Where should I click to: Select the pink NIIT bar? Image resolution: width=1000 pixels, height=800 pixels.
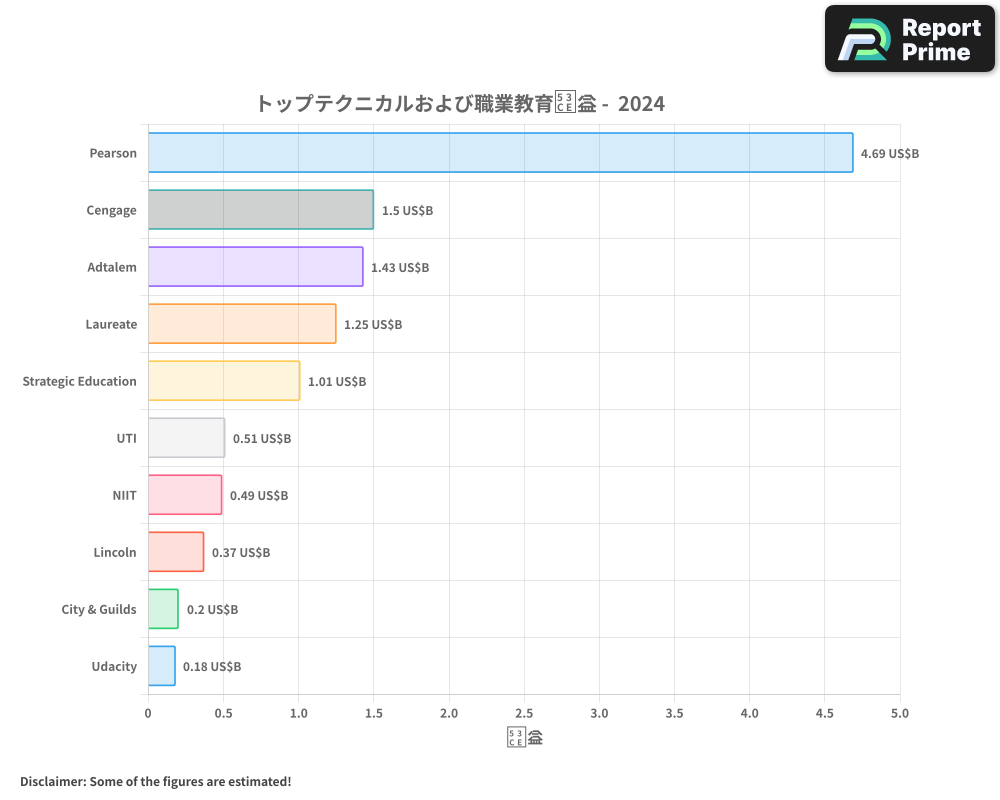pos(185,495)
